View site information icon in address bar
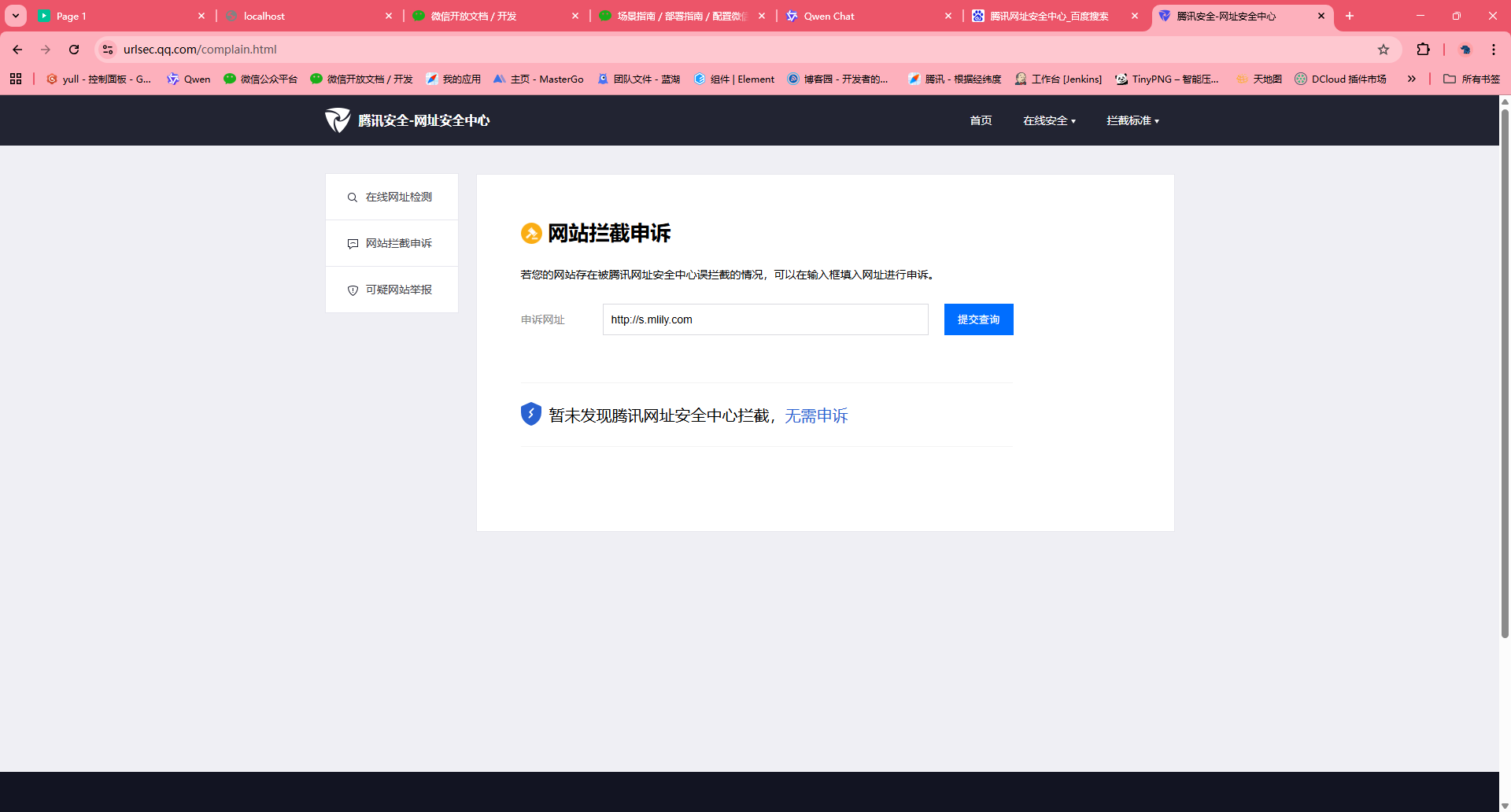This screenshot has height=812, width=1511. (108, 50)
